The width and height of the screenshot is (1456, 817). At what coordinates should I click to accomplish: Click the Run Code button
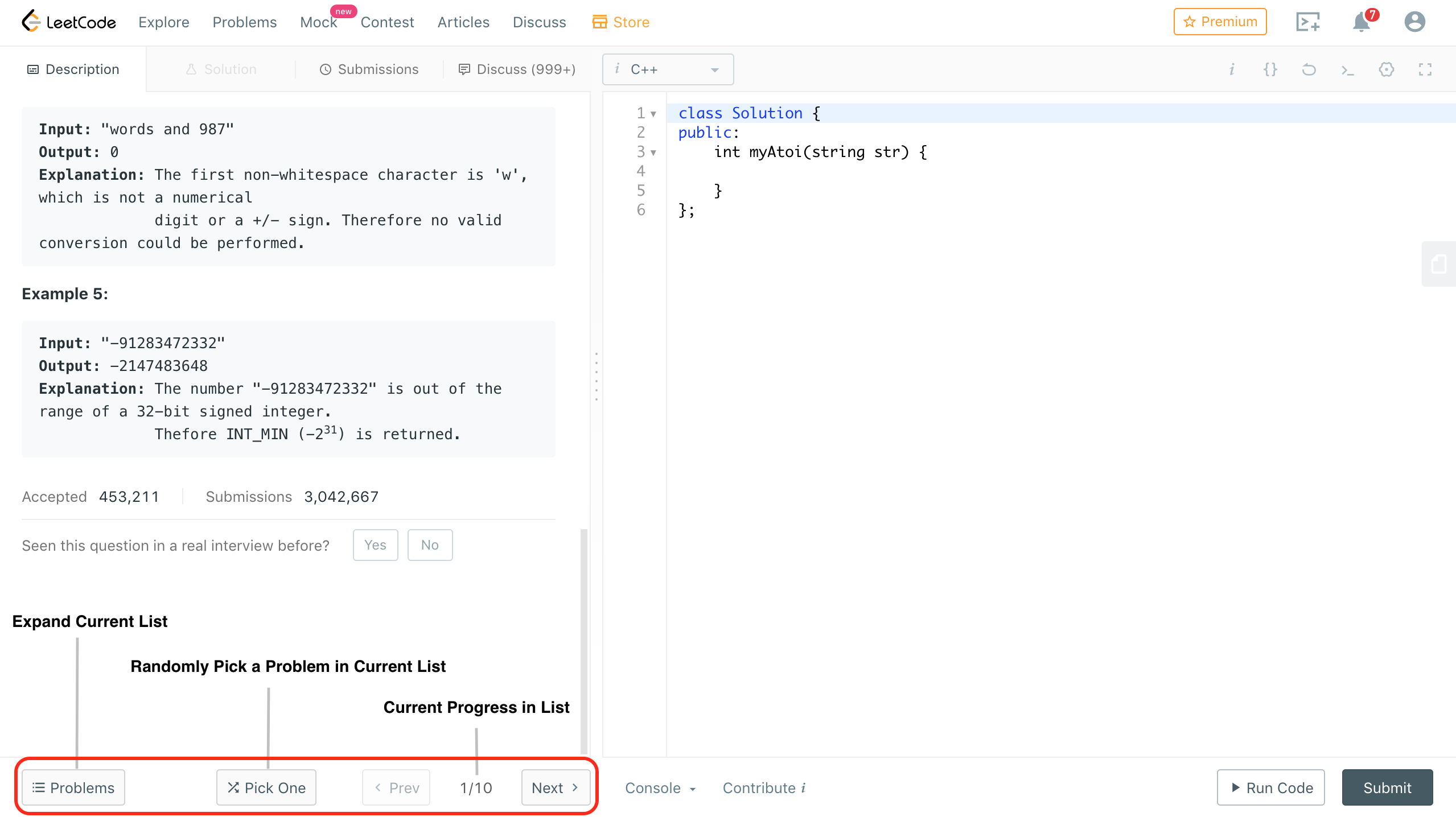click(1270, 787)
